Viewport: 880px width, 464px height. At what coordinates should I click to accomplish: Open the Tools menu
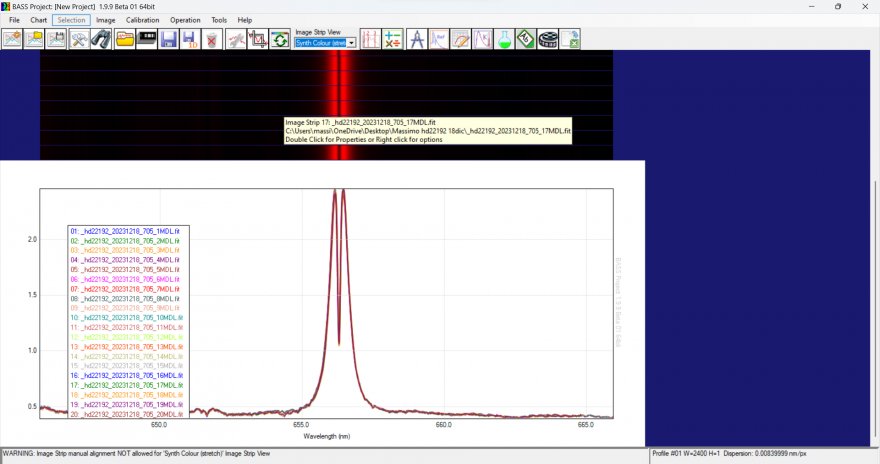[219, 20]
